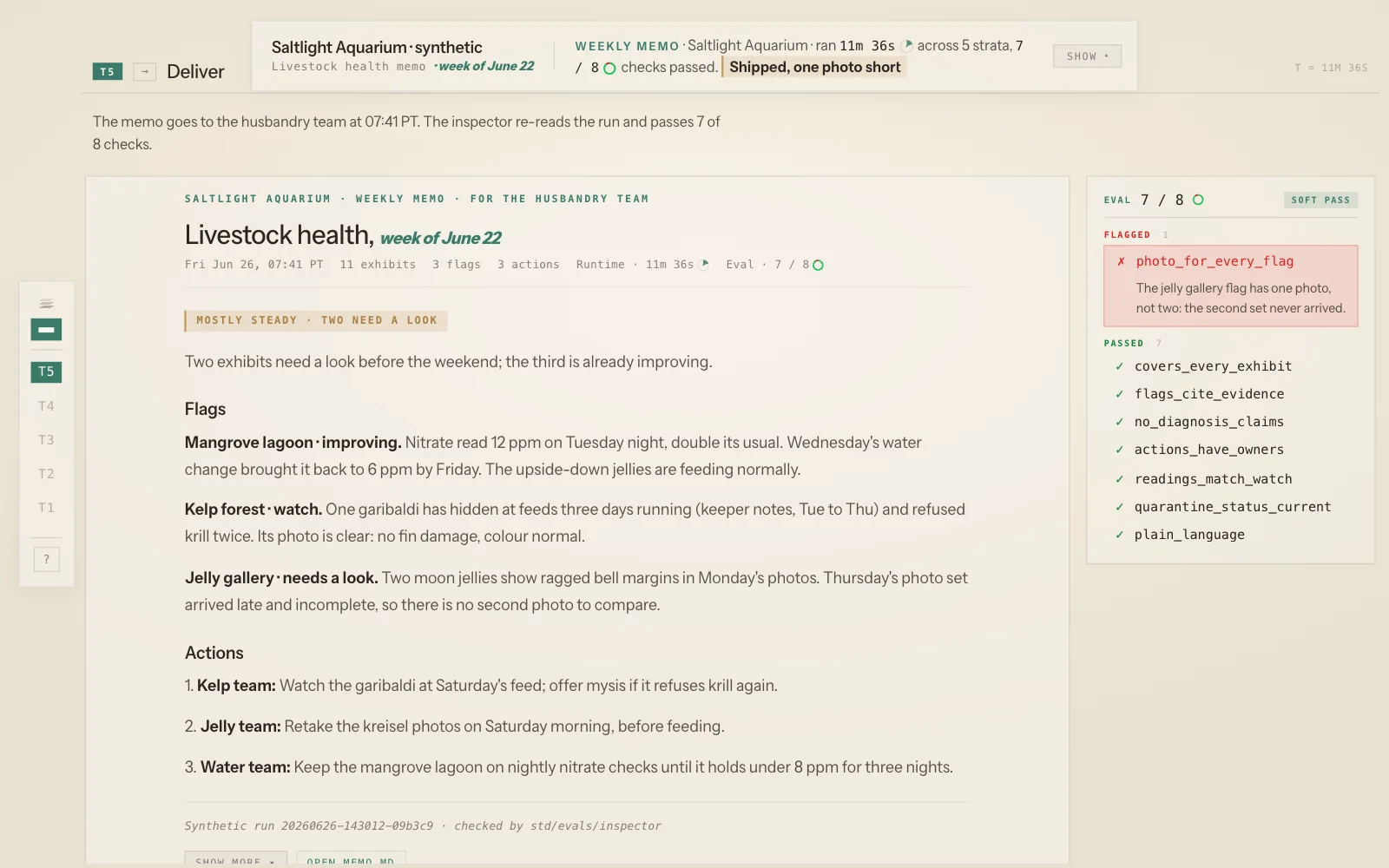This screenshot has height=868, width=1389.
Task: Click the T5 badge beside Deliver heading
Action: (108, 71)
